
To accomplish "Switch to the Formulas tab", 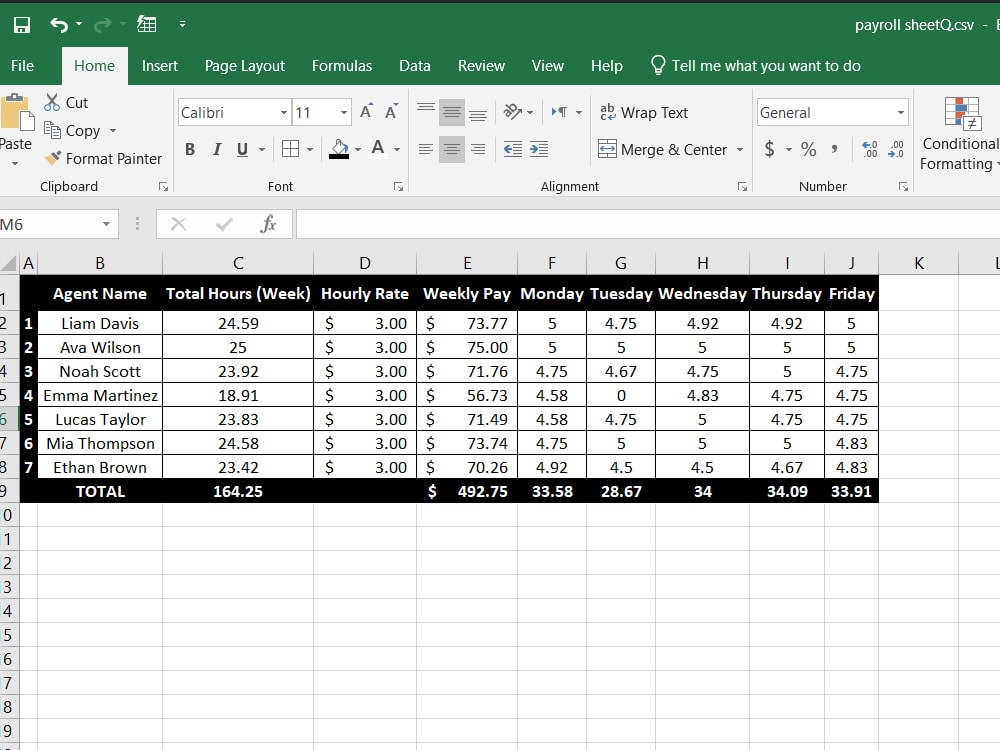I will (342, 66).
